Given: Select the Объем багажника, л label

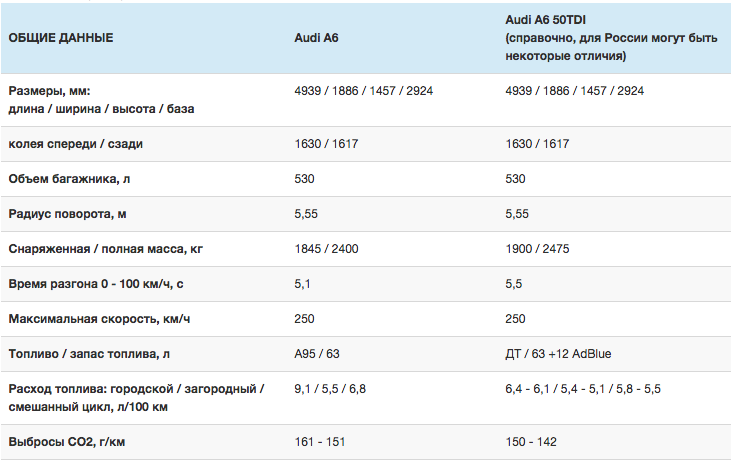Looking at the screenshot, I should (69, 179).
